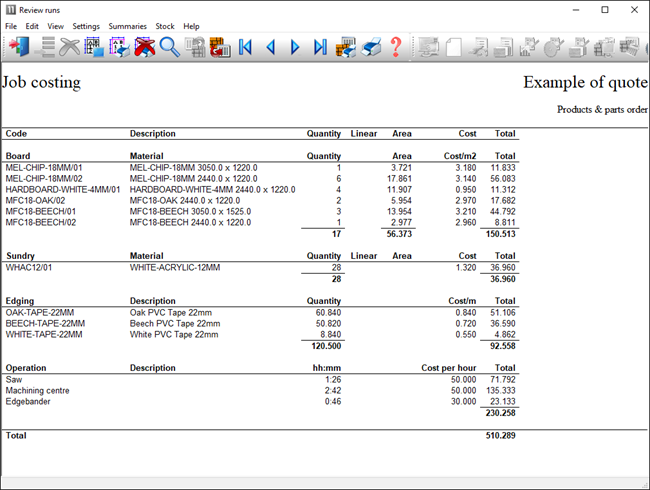Open the Edit menu
The width and height of the screenshot is (650, 490).
(32, 26)
